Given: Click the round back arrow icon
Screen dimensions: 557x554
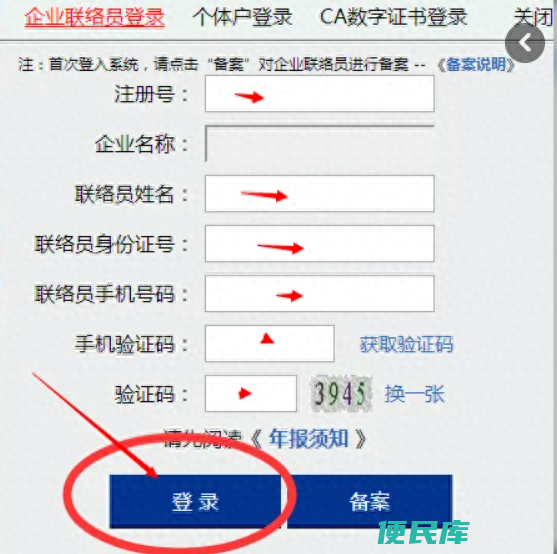Looking at the screenshot, I should 525,43.
